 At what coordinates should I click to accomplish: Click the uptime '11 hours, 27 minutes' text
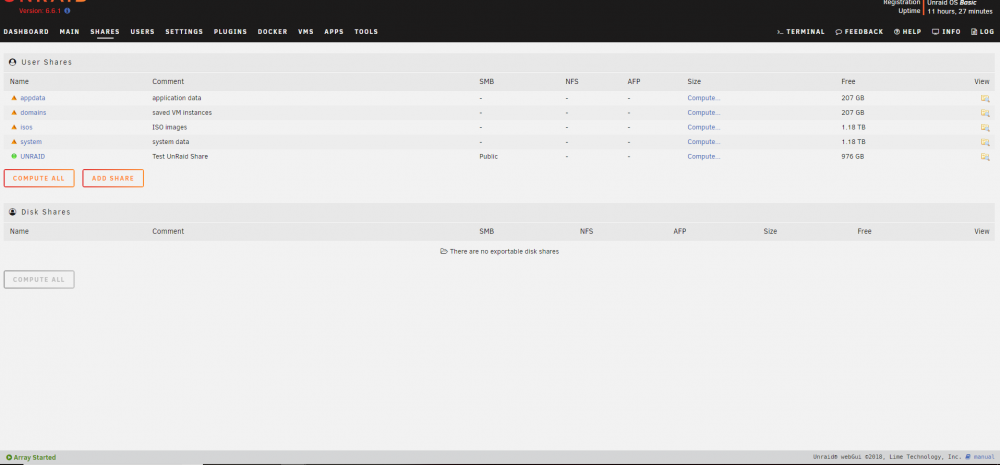960,11
